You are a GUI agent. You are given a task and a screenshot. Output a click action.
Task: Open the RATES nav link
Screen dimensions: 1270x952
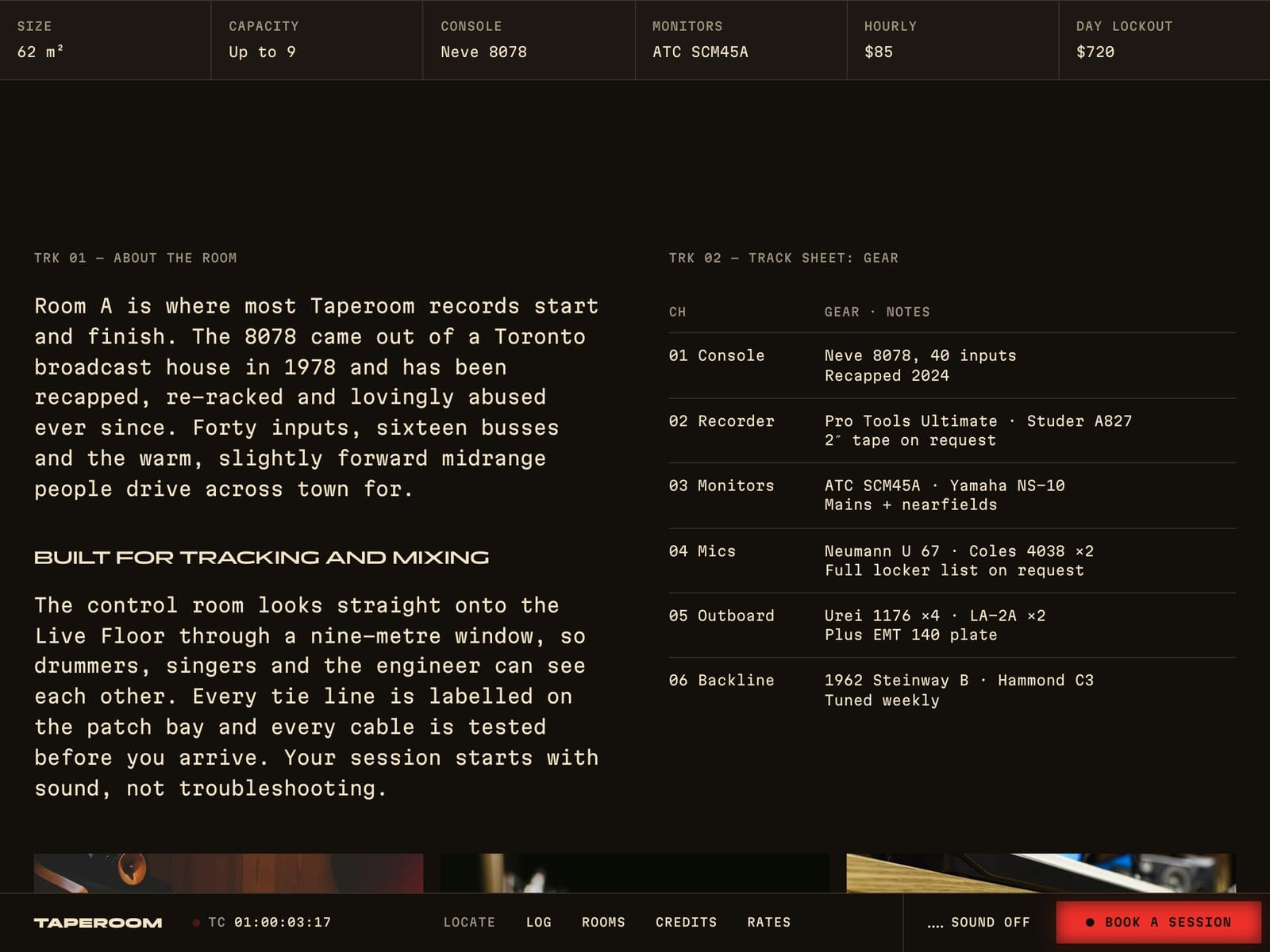coord(769,922)
